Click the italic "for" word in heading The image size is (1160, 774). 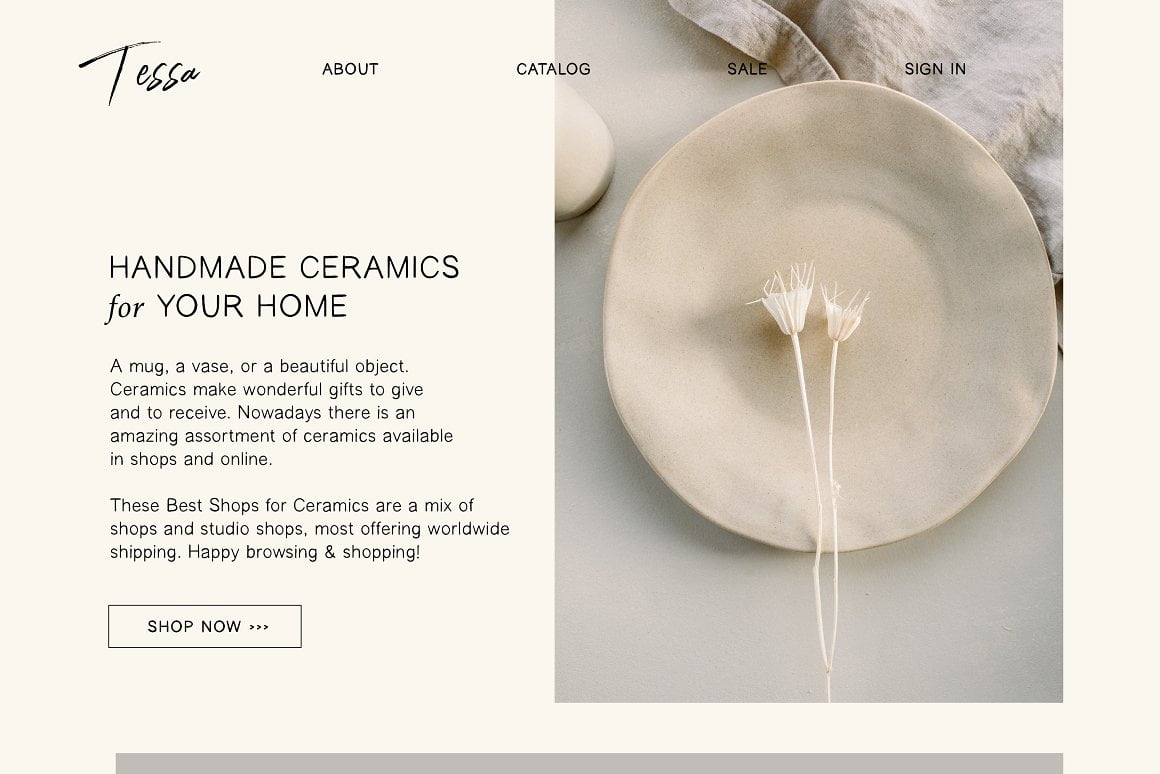coord(125,307)
